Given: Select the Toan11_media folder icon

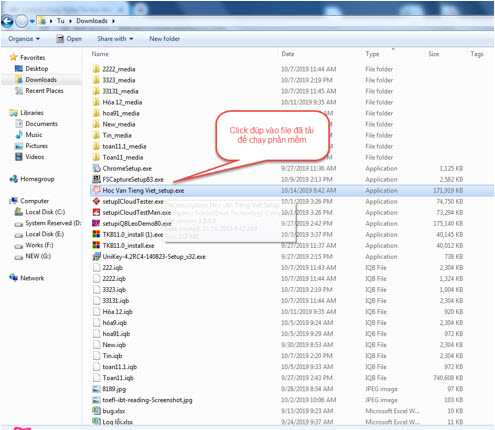Looking at the screenshot, I should click(x=96, y=157).
